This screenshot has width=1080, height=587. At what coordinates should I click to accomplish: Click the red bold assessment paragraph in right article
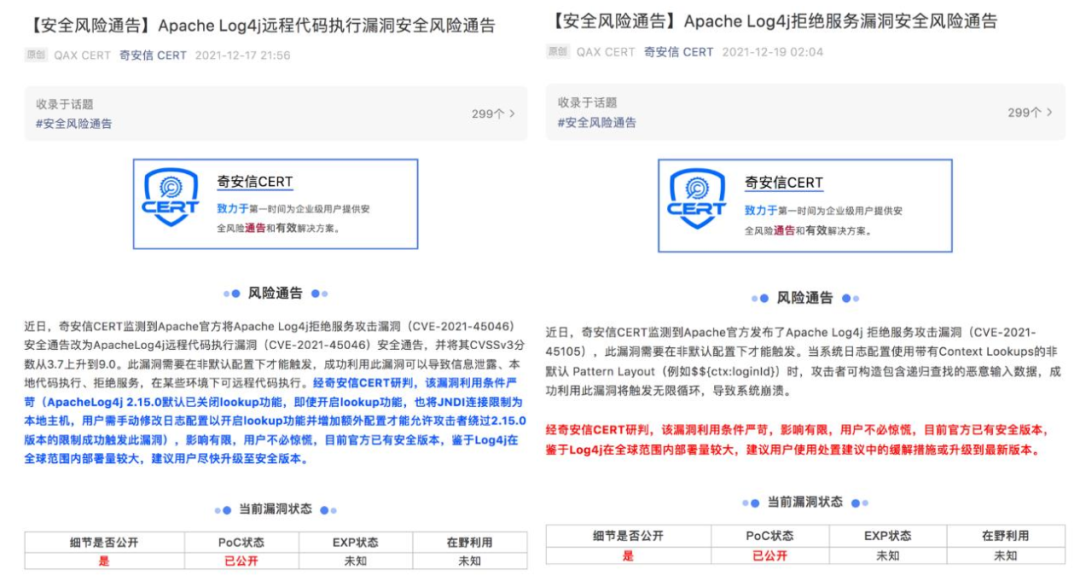(x=798, y=440)
